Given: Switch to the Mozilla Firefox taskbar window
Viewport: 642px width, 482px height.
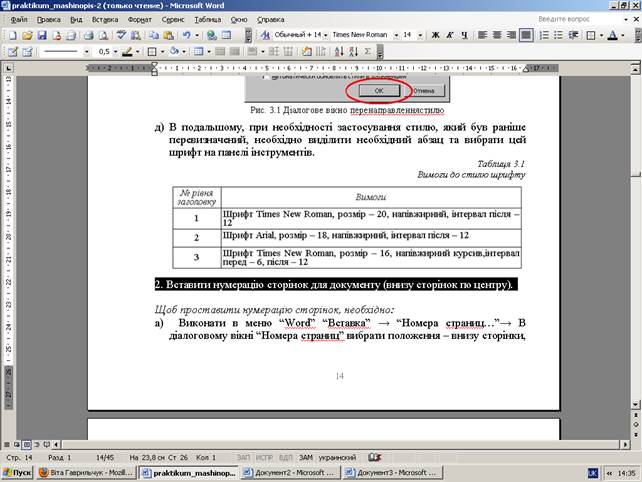Looking at the screenshot, I should [x=86, y=473].
